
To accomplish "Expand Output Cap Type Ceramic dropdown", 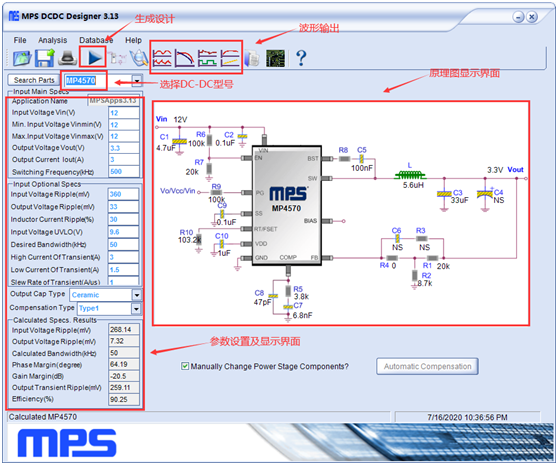I will click(137, 295).
